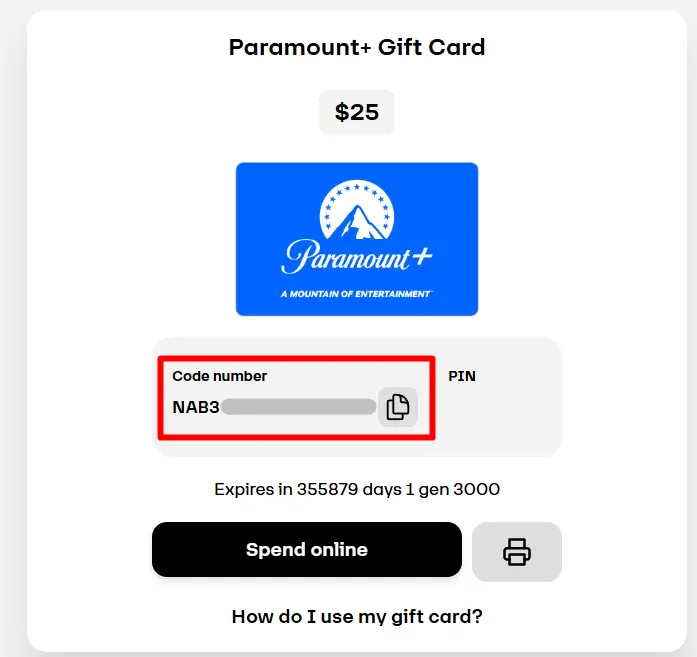Copy the gift card code number

click(397, 407)
